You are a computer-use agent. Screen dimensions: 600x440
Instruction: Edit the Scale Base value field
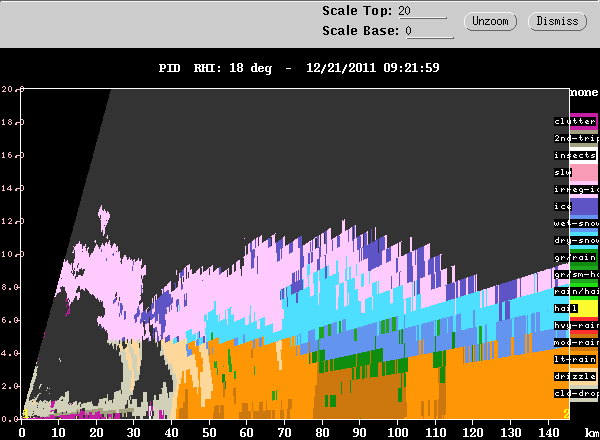click(x=429, y=31)
